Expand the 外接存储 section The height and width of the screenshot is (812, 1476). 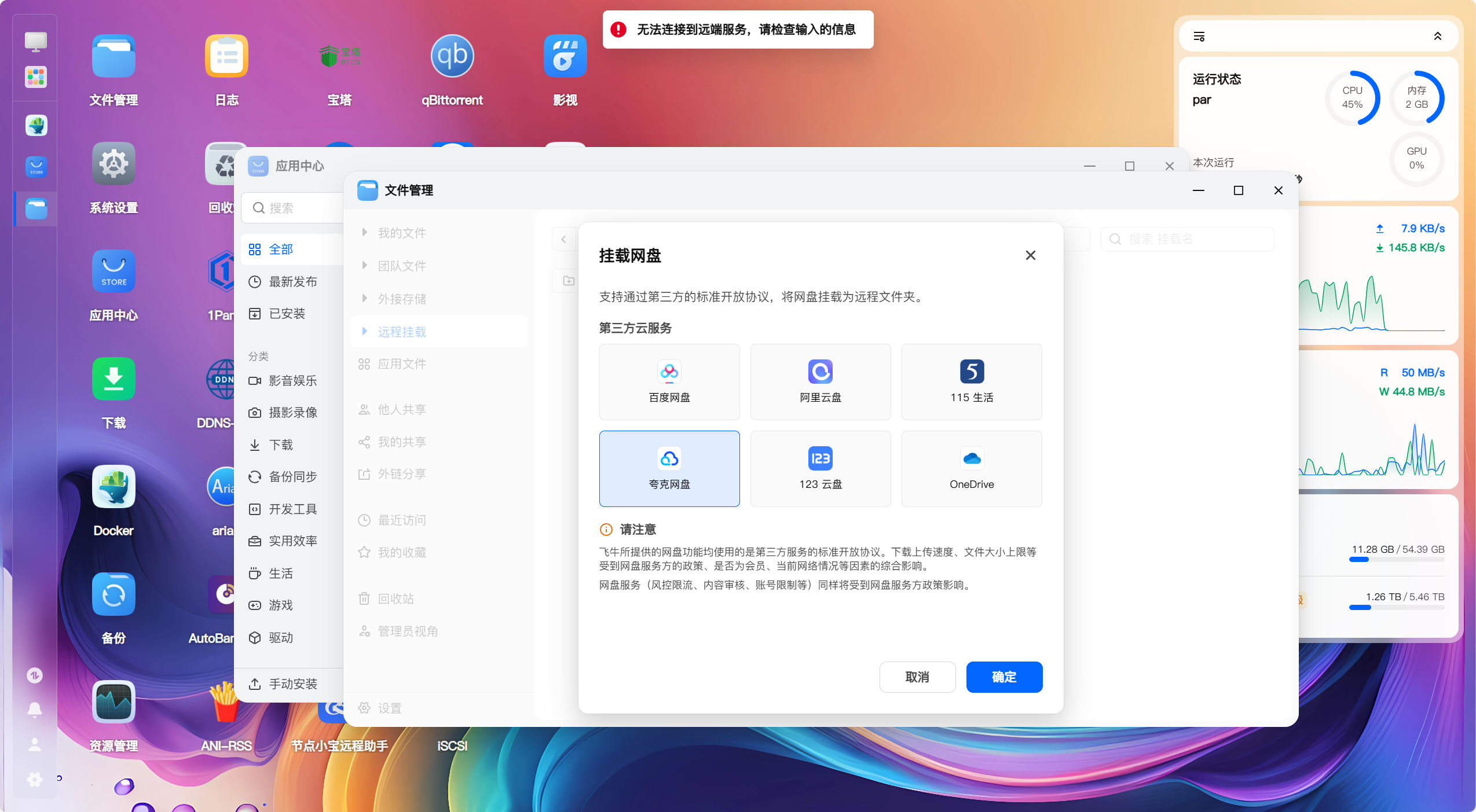pos(365,299)
